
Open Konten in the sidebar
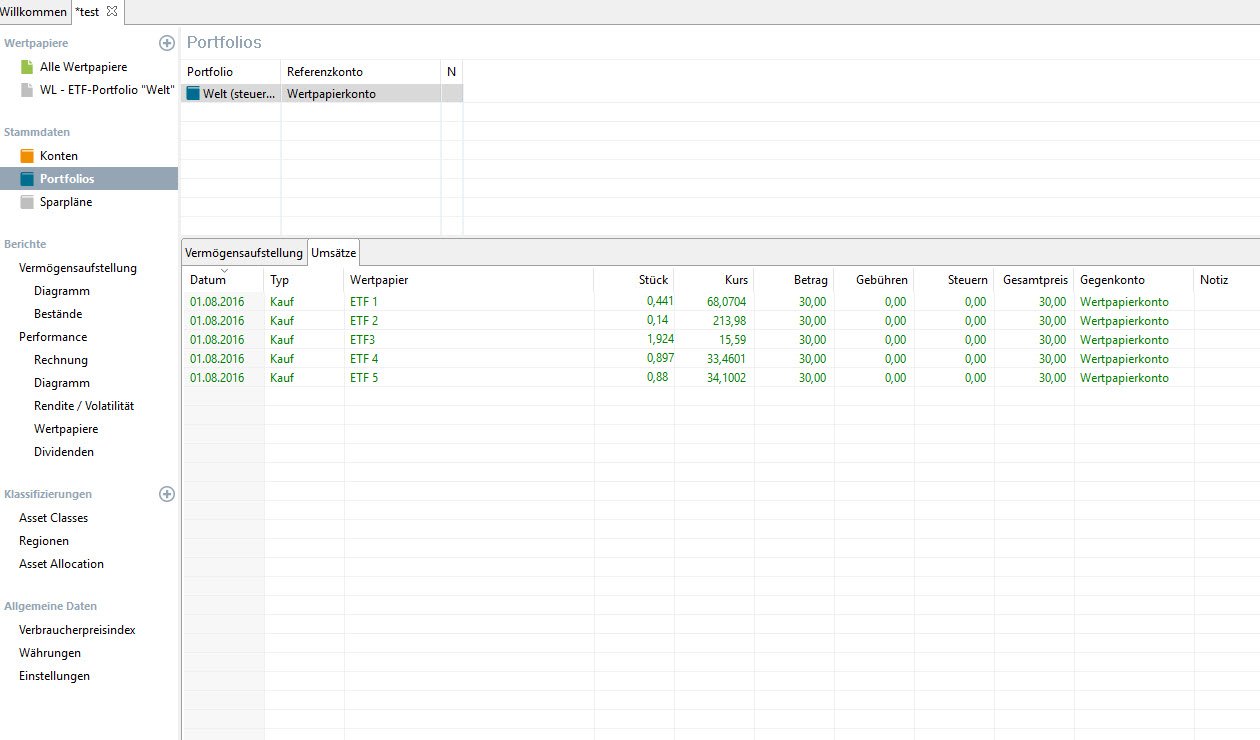tap(59, 156)
